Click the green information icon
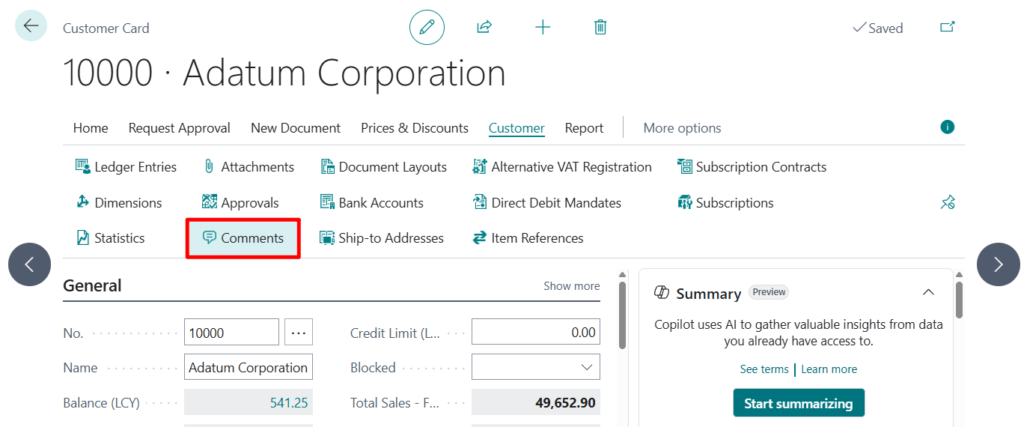Viewport: 1024px width, 427px height. pyautogui.click(x=947, y=127)
